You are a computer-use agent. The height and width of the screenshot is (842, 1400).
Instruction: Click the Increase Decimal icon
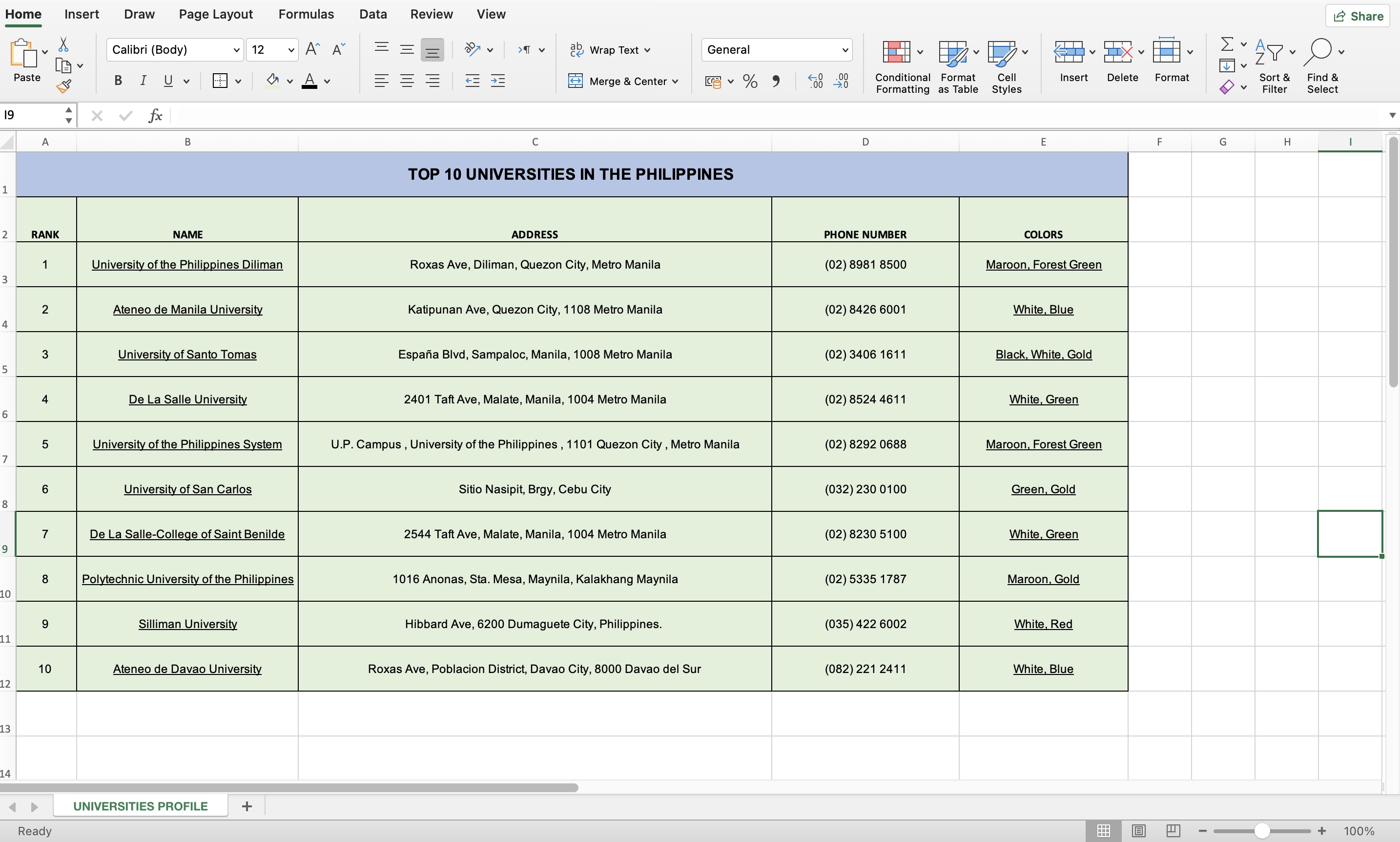[815, 81]
